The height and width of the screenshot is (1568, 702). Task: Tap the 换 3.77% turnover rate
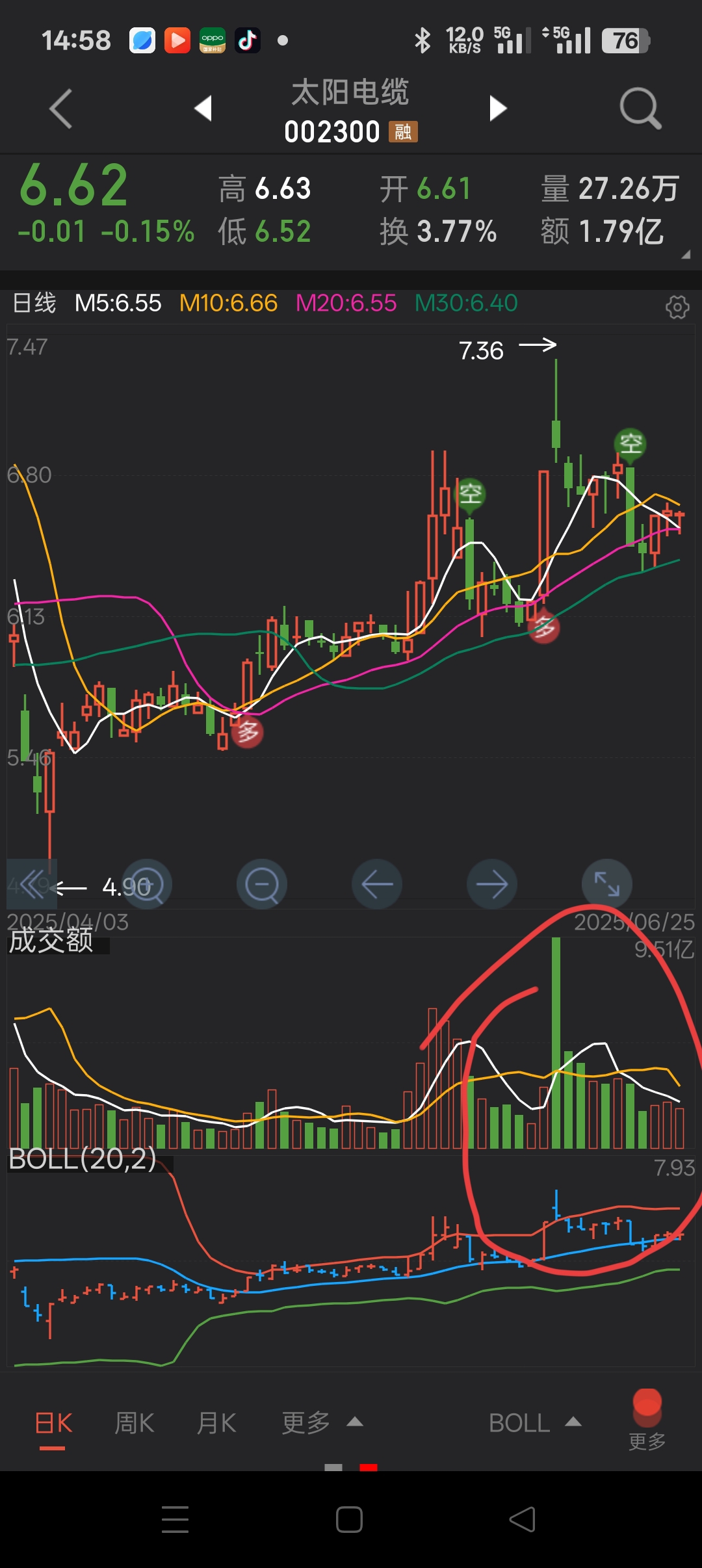point(439,231)
